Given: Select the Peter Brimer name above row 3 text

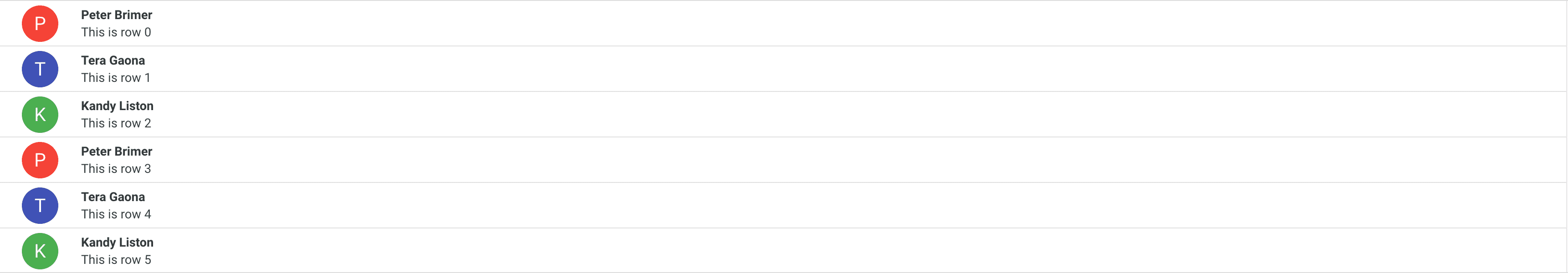Looking at the screenshot, I should tap(116, 152).
